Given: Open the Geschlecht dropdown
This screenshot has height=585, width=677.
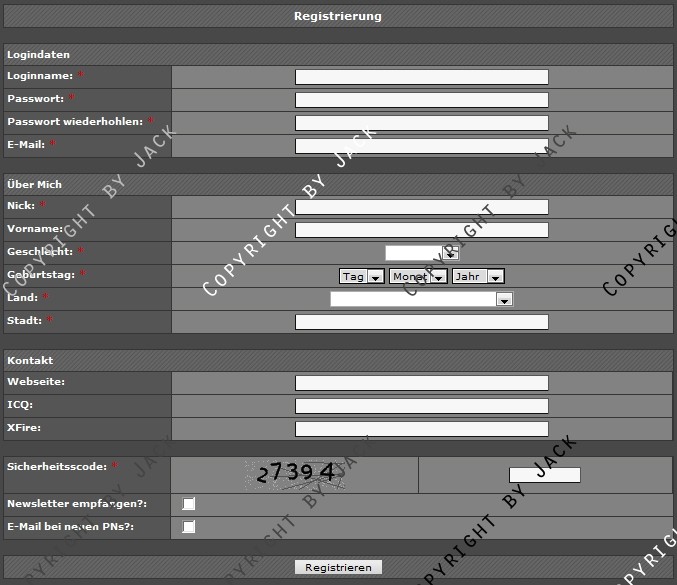Looking at the screenshot, I should [422, 253].
